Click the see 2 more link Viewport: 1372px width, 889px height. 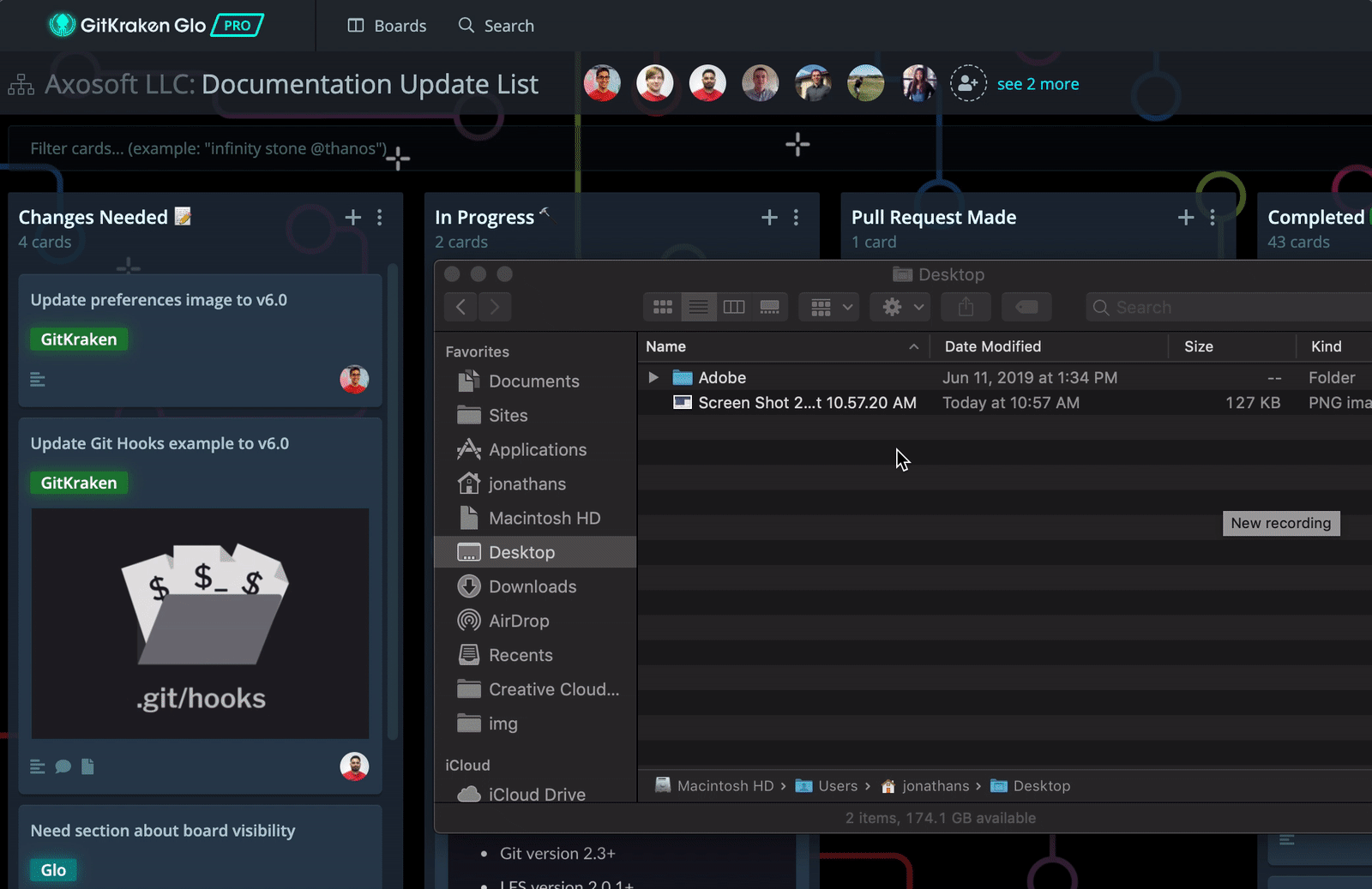click(x=1038, y=84)
